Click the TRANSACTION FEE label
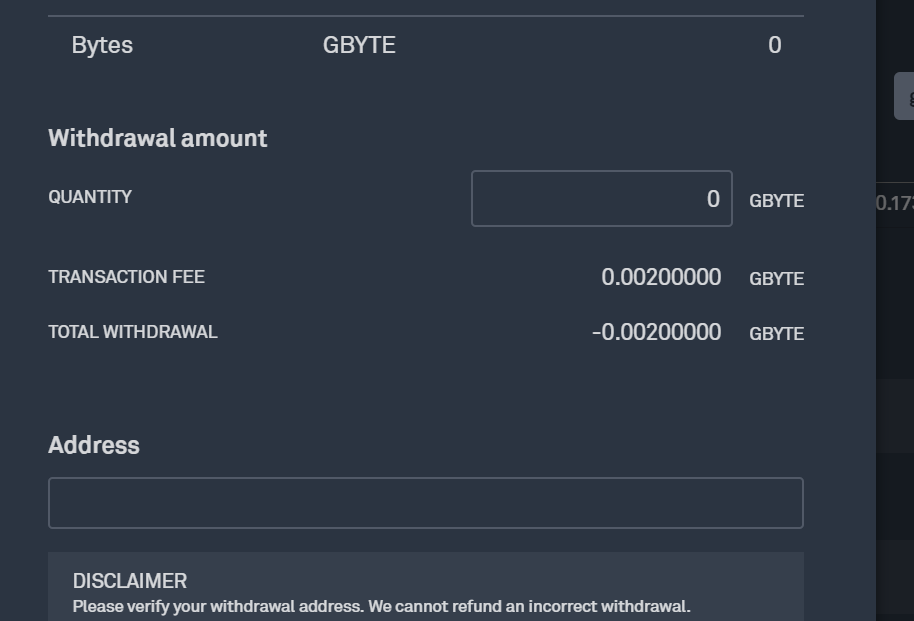 click(x=126, y=277)
